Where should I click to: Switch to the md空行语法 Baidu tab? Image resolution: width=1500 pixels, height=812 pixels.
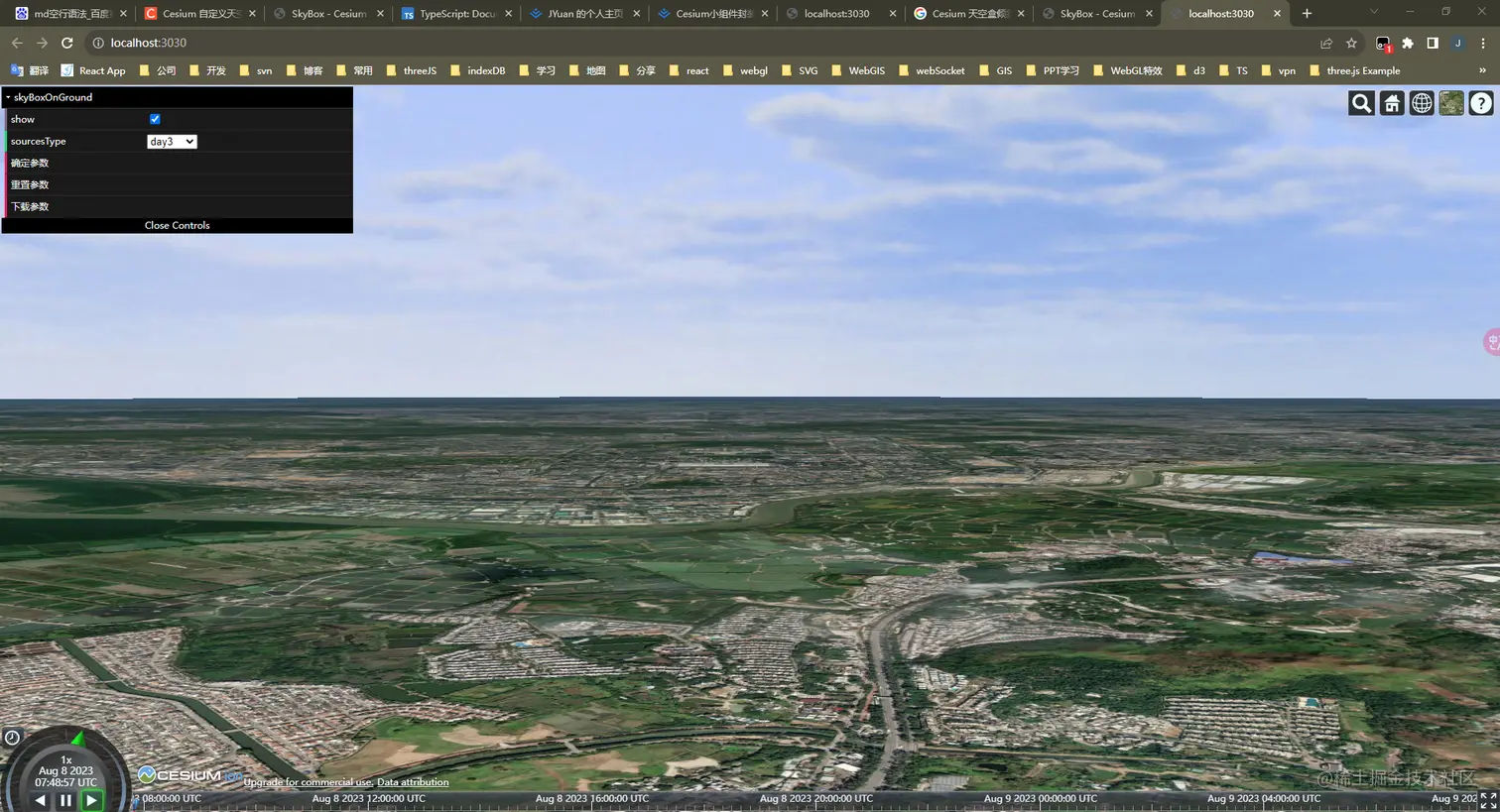[x=70, y=14]
